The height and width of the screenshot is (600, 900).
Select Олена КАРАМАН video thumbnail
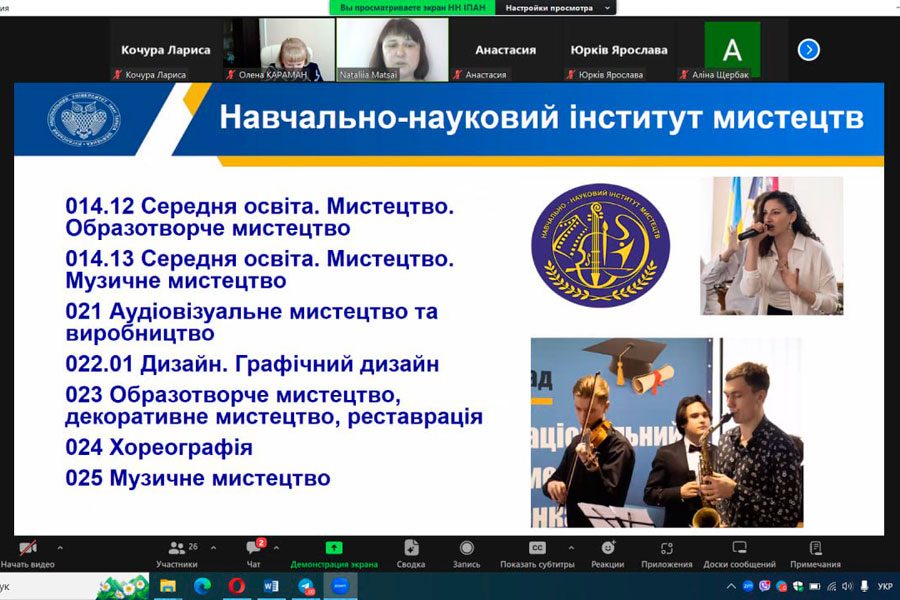click(278, 49)
